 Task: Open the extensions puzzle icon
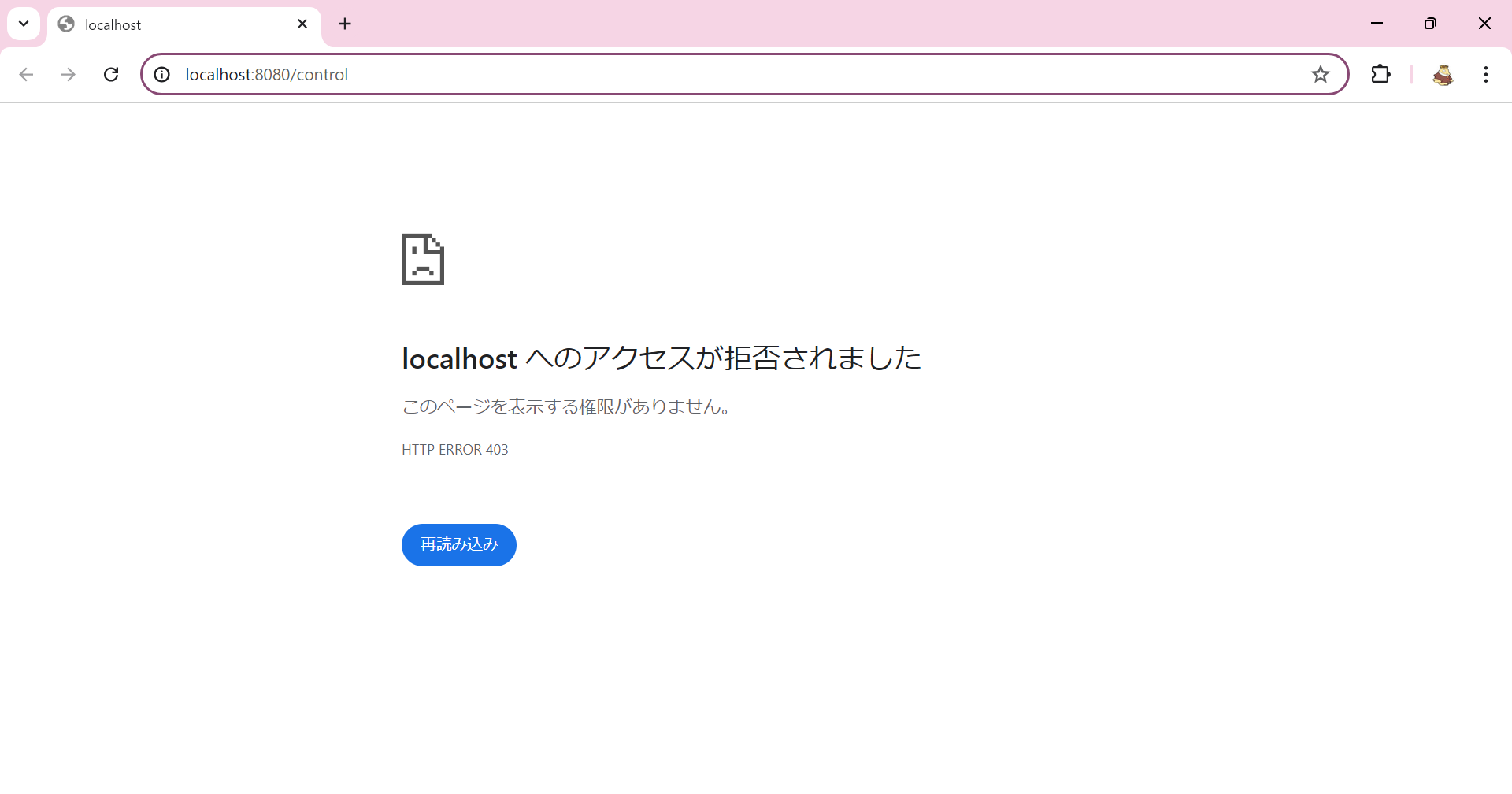point(1380,74)
